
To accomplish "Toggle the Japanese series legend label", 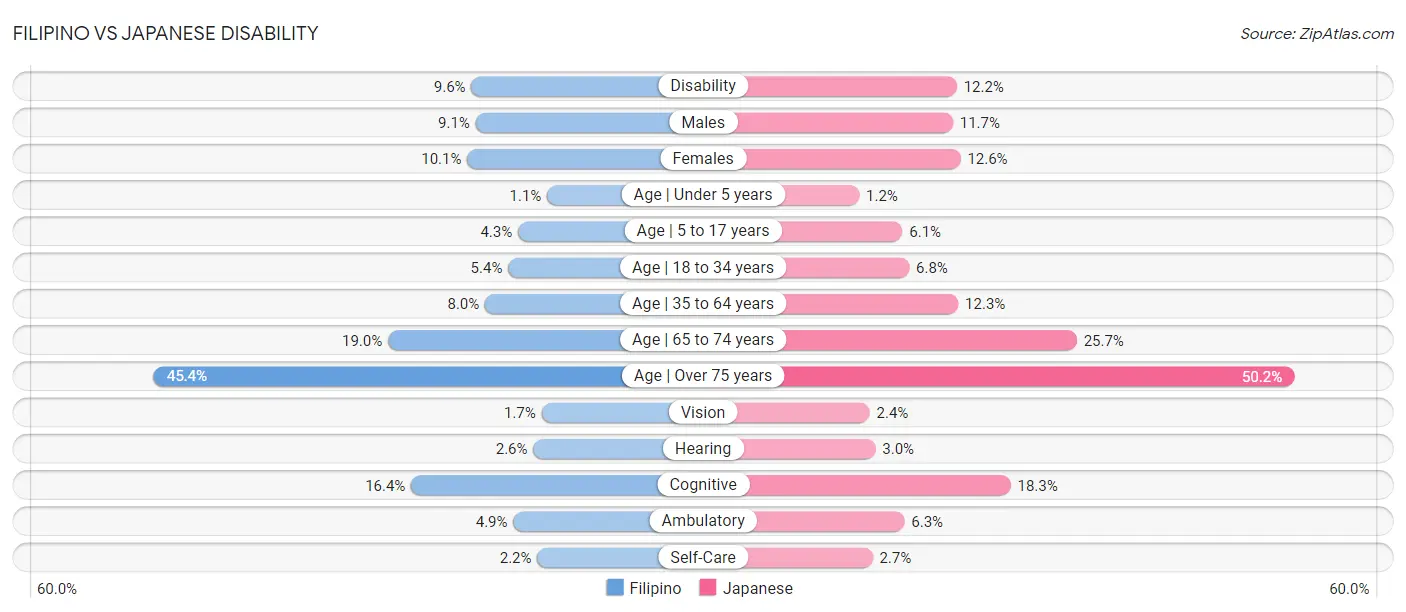I will (758, 588).
